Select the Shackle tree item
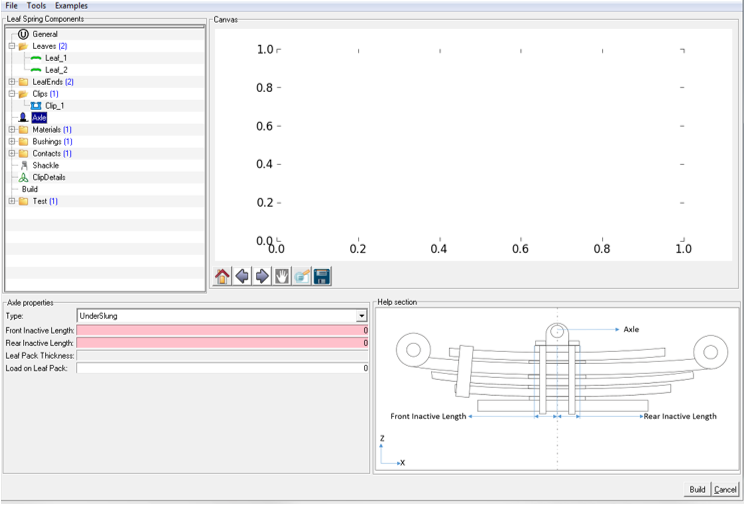The image size is (748, 506). tap(46, 165)
